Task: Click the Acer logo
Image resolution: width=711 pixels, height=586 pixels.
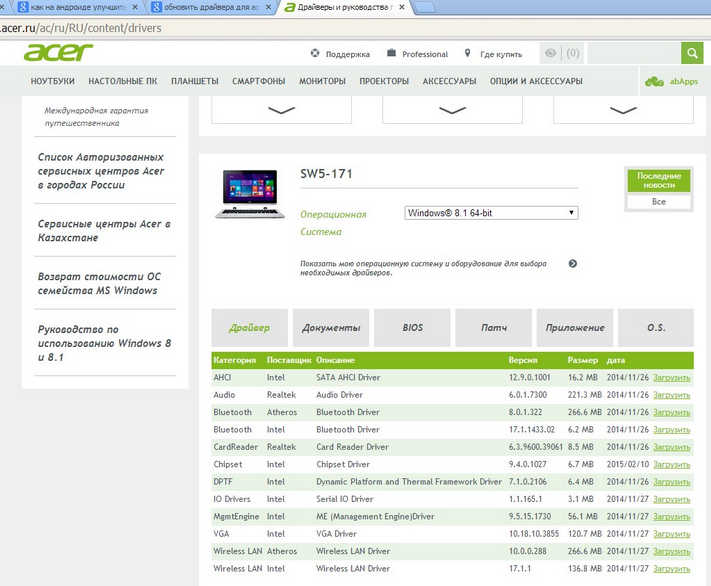Action: (58, 53)
